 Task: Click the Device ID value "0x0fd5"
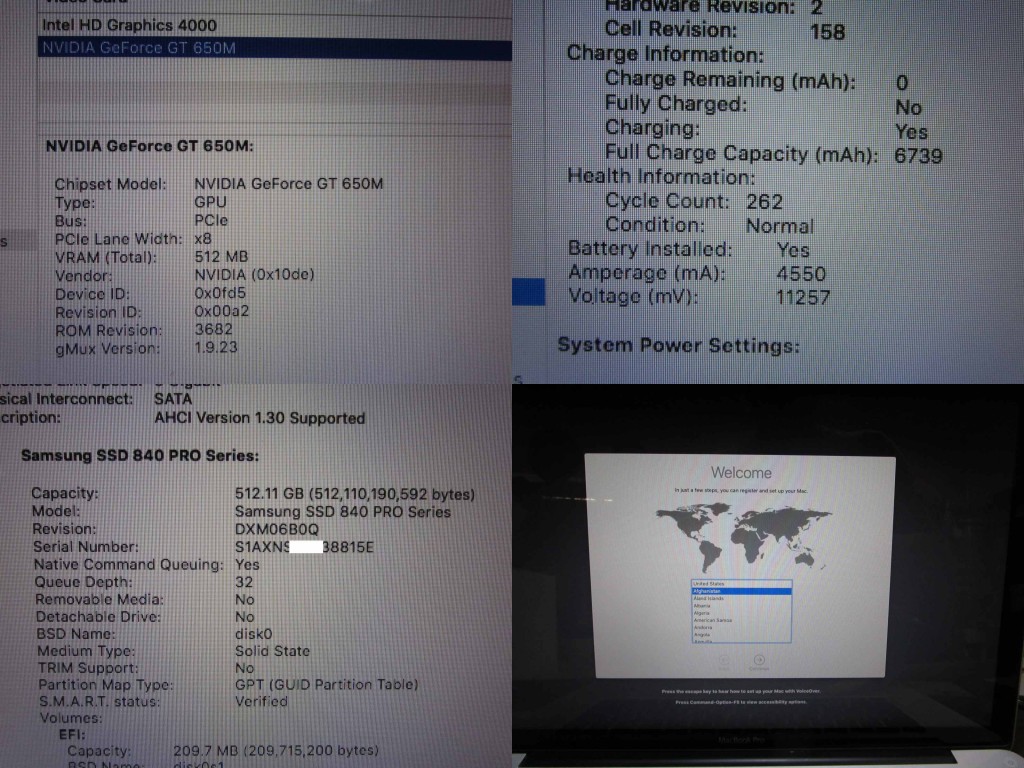[x=220, y=293]
